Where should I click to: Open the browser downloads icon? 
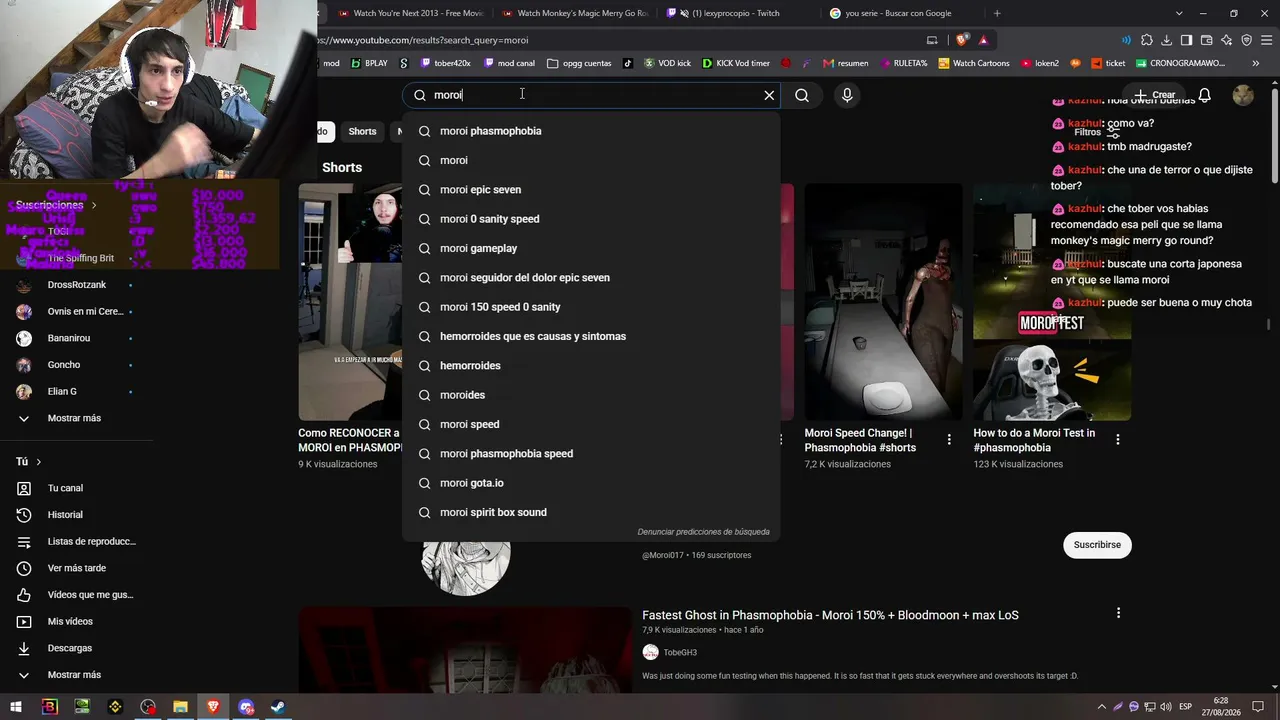pos(1167,40)
